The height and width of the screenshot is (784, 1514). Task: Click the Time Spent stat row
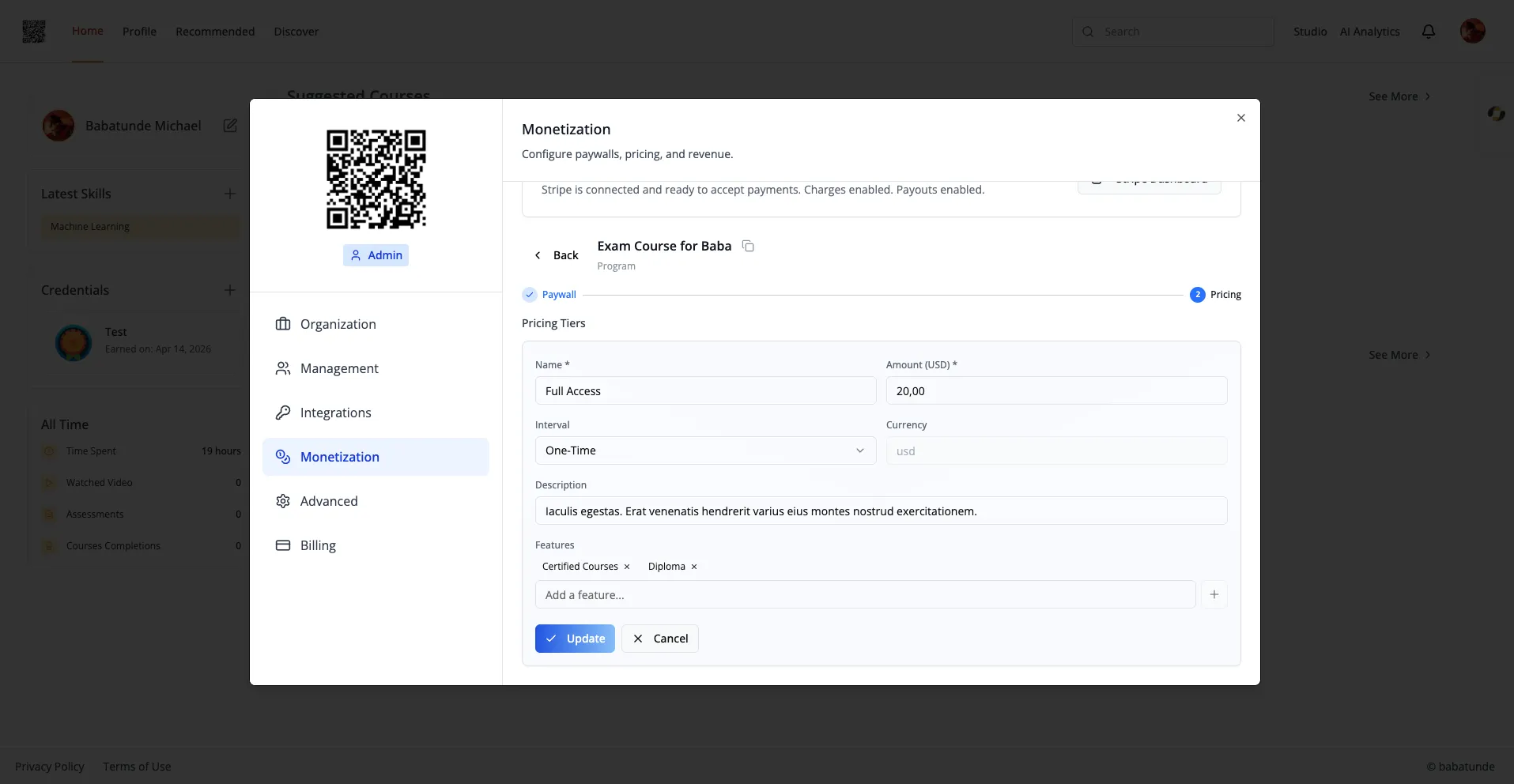click(x=142, y=451)
